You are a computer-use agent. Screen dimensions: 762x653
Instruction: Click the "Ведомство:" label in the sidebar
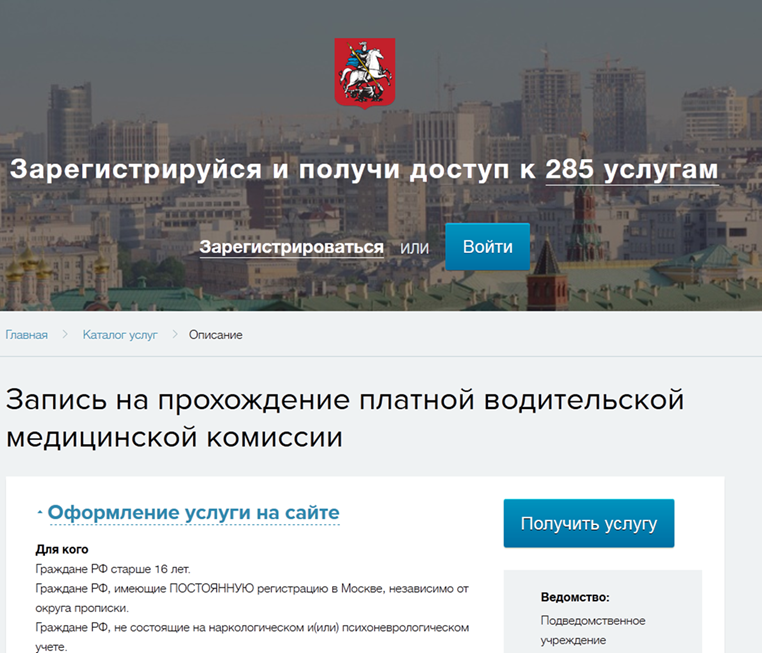click(x=575, y=597)
